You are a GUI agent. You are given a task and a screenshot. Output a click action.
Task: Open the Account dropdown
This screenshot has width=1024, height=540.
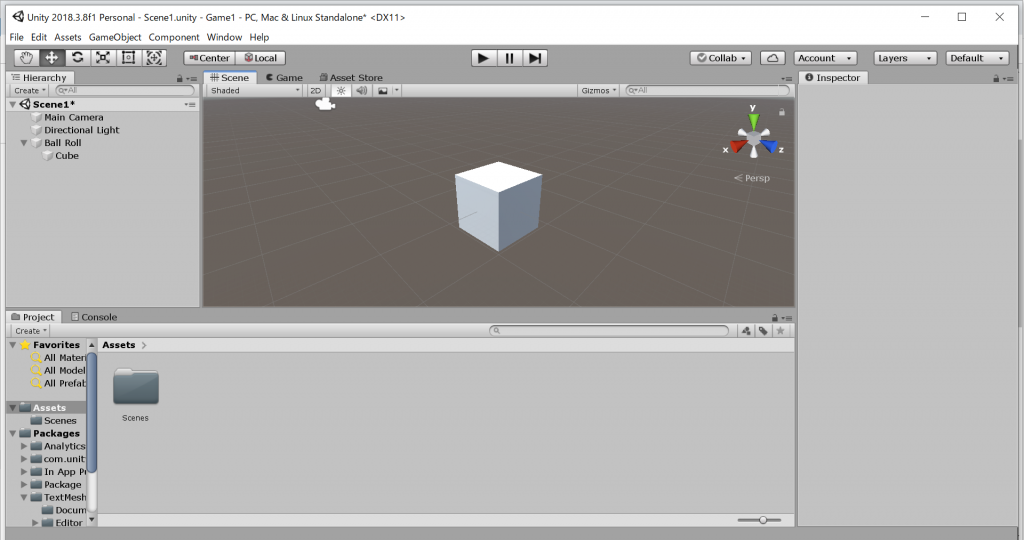[x=825, y=57]
